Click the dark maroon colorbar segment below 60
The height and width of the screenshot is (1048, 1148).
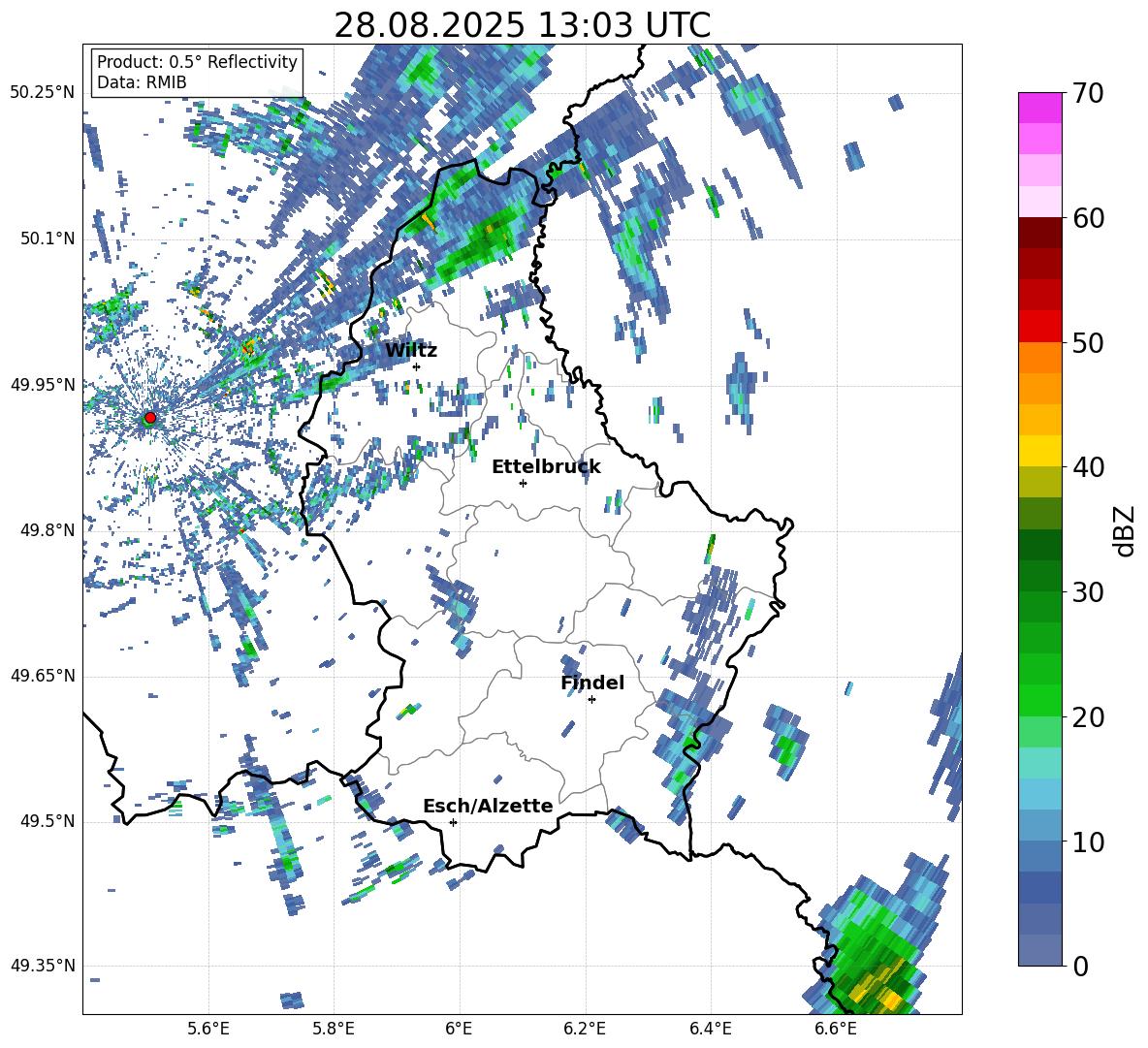point(1039,233)
